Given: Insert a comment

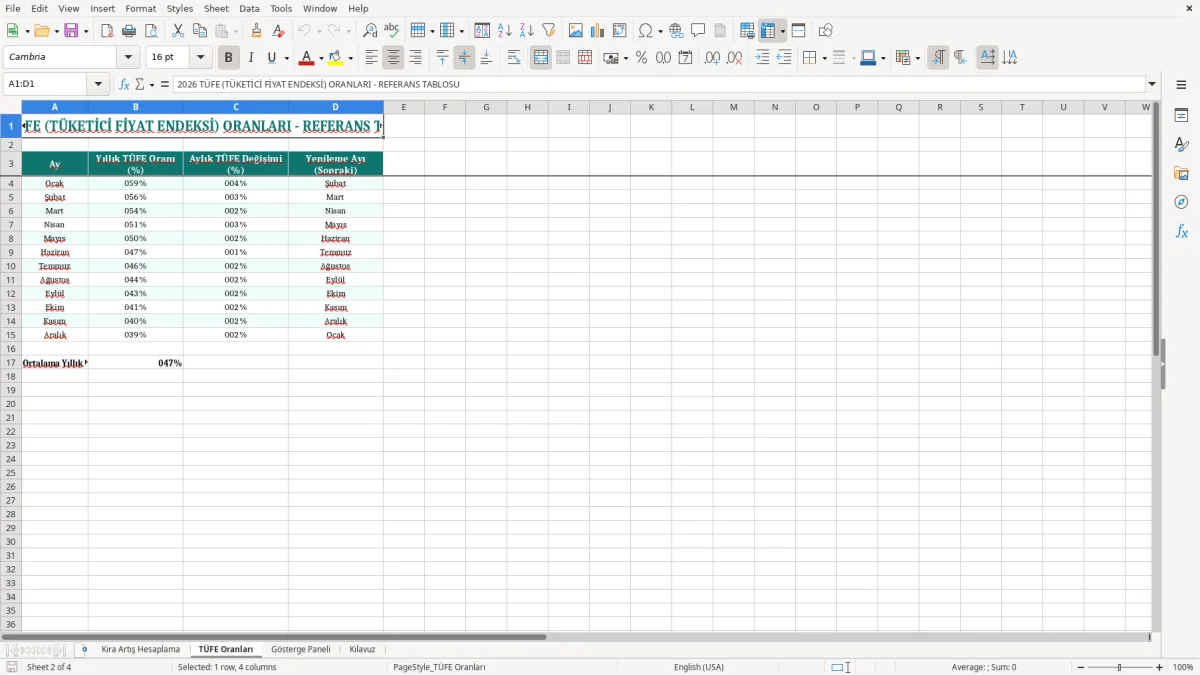Looking at the screenshot, I should point(698,31).
